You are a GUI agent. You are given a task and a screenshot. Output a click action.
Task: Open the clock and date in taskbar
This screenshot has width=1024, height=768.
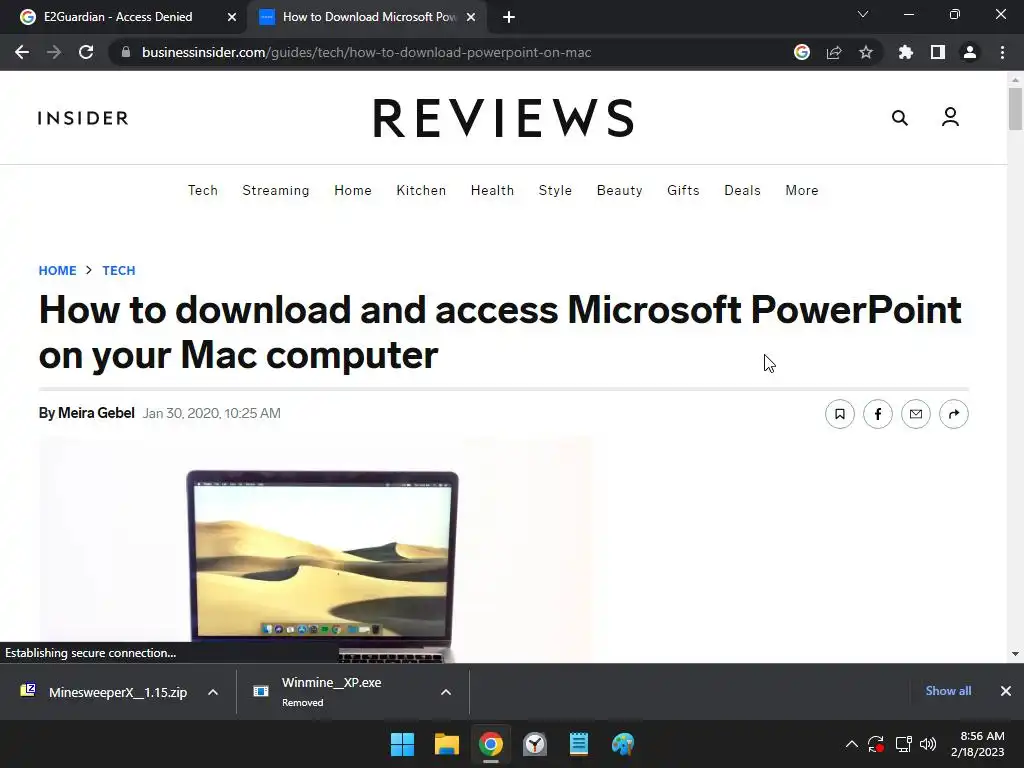click(x=977, y=744)
